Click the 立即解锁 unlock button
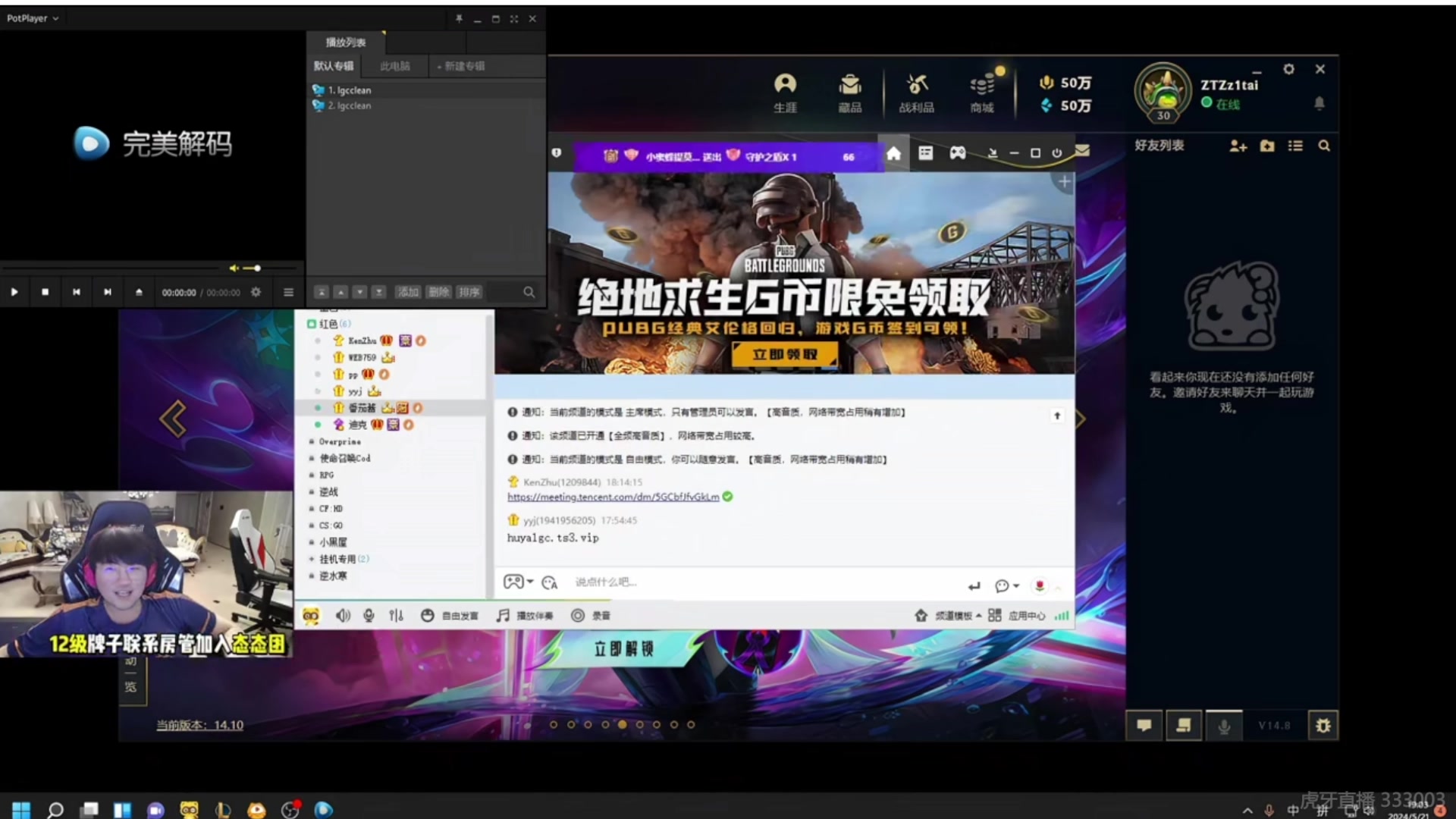1456x819 pixels. [x=624, y=649]
